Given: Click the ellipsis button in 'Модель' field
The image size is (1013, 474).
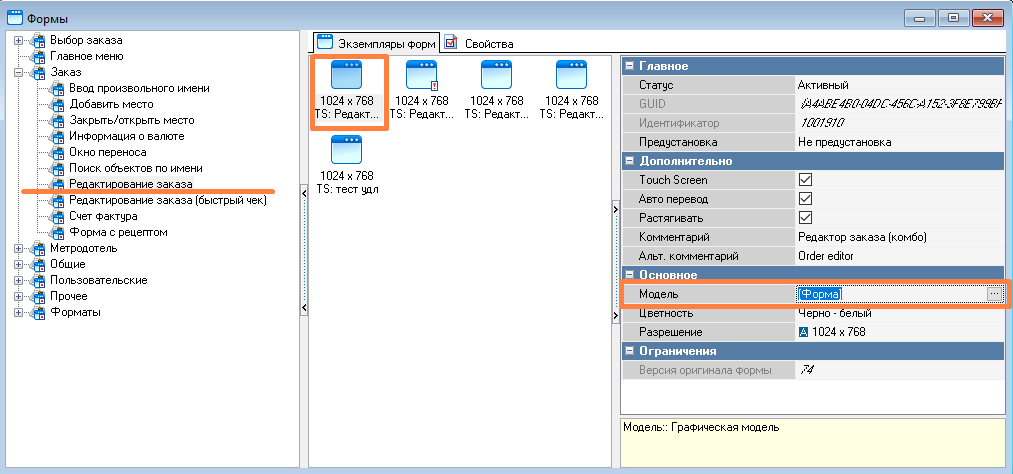Looking at the screenshot, I should click(x=993, y=294).
